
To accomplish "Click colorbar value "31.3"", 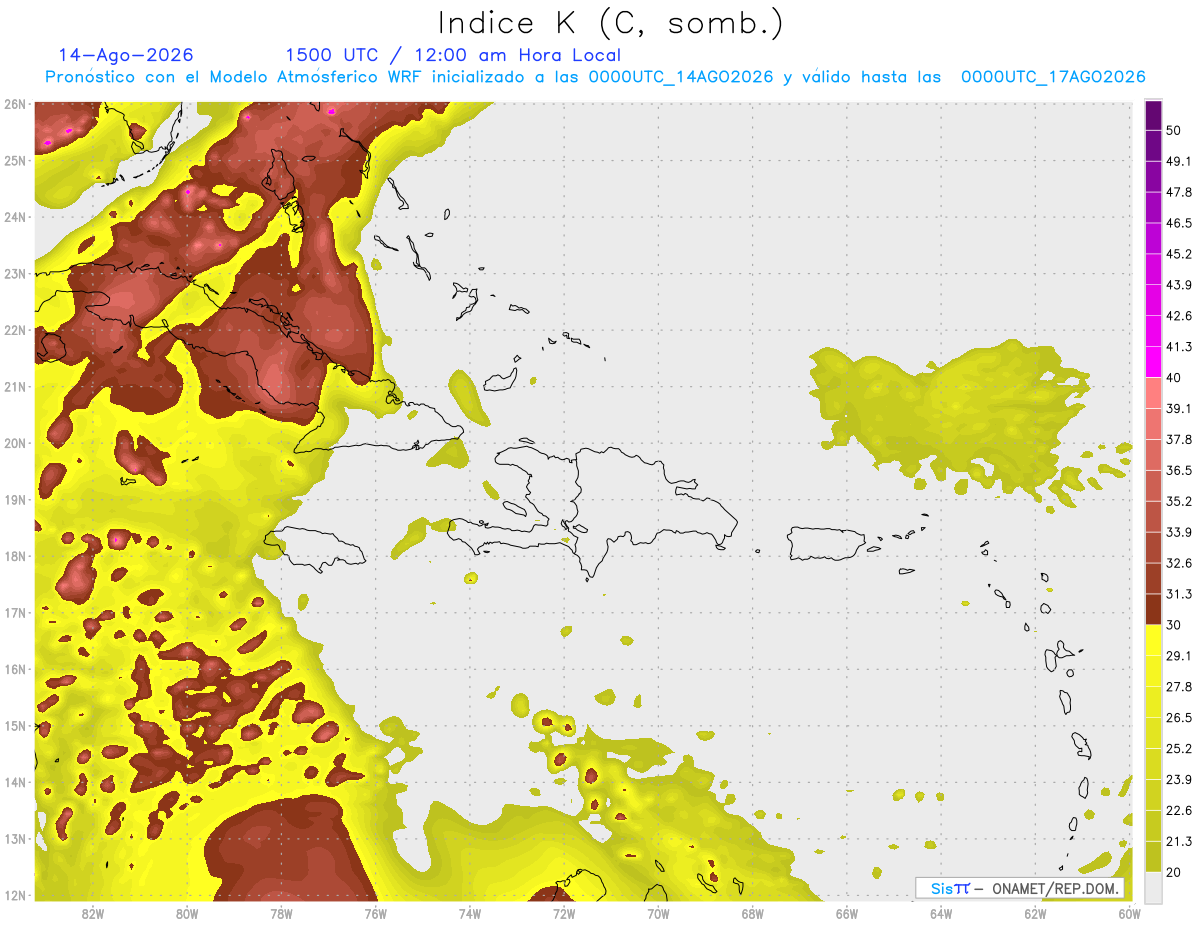I will (x=1178, y=594).
